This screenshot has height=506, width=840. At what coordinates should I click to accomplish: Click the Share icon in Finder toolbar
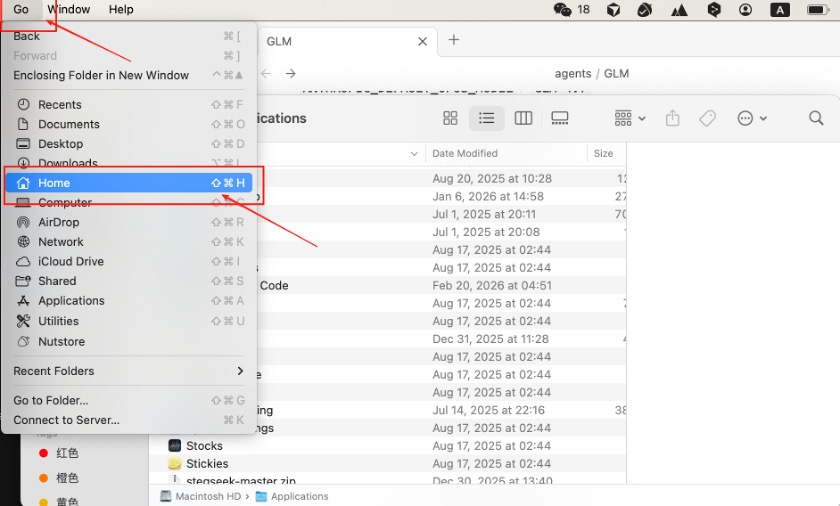672,118
